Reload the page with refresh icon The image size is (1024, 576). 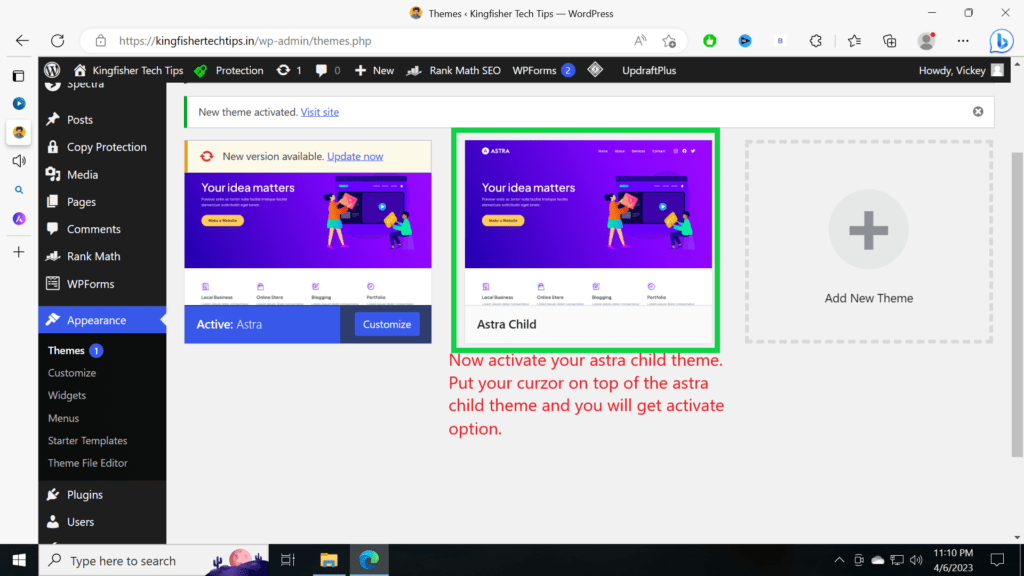57,40
